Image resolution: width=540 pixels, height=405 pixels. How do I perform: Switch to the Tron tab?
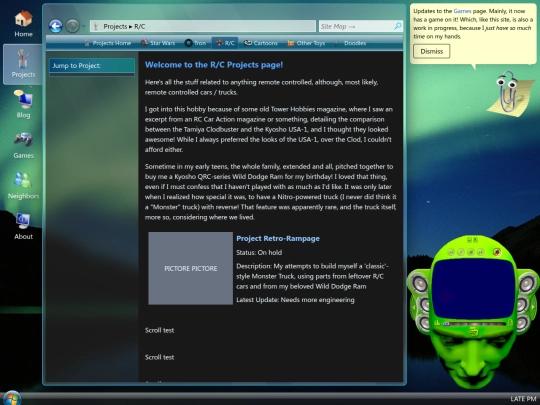(x=195, y=43)
